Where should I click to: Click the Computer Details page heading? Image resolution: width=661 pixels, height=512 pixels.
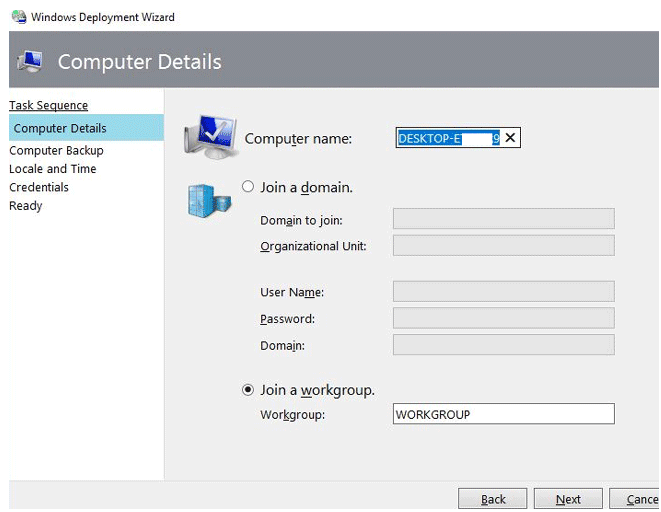coord(140,62)
